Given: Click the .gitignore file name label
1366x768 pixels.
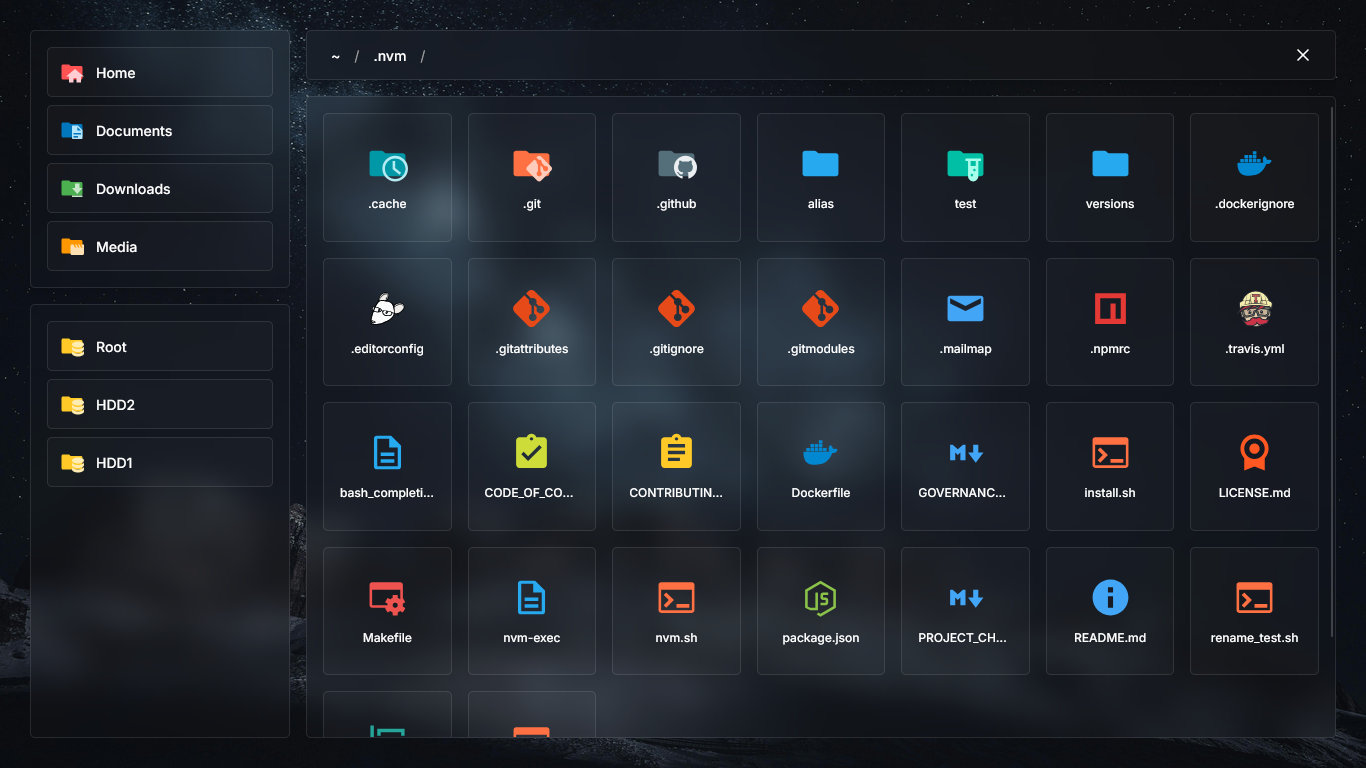Looking at the screenshot, I should coord(676,349).
